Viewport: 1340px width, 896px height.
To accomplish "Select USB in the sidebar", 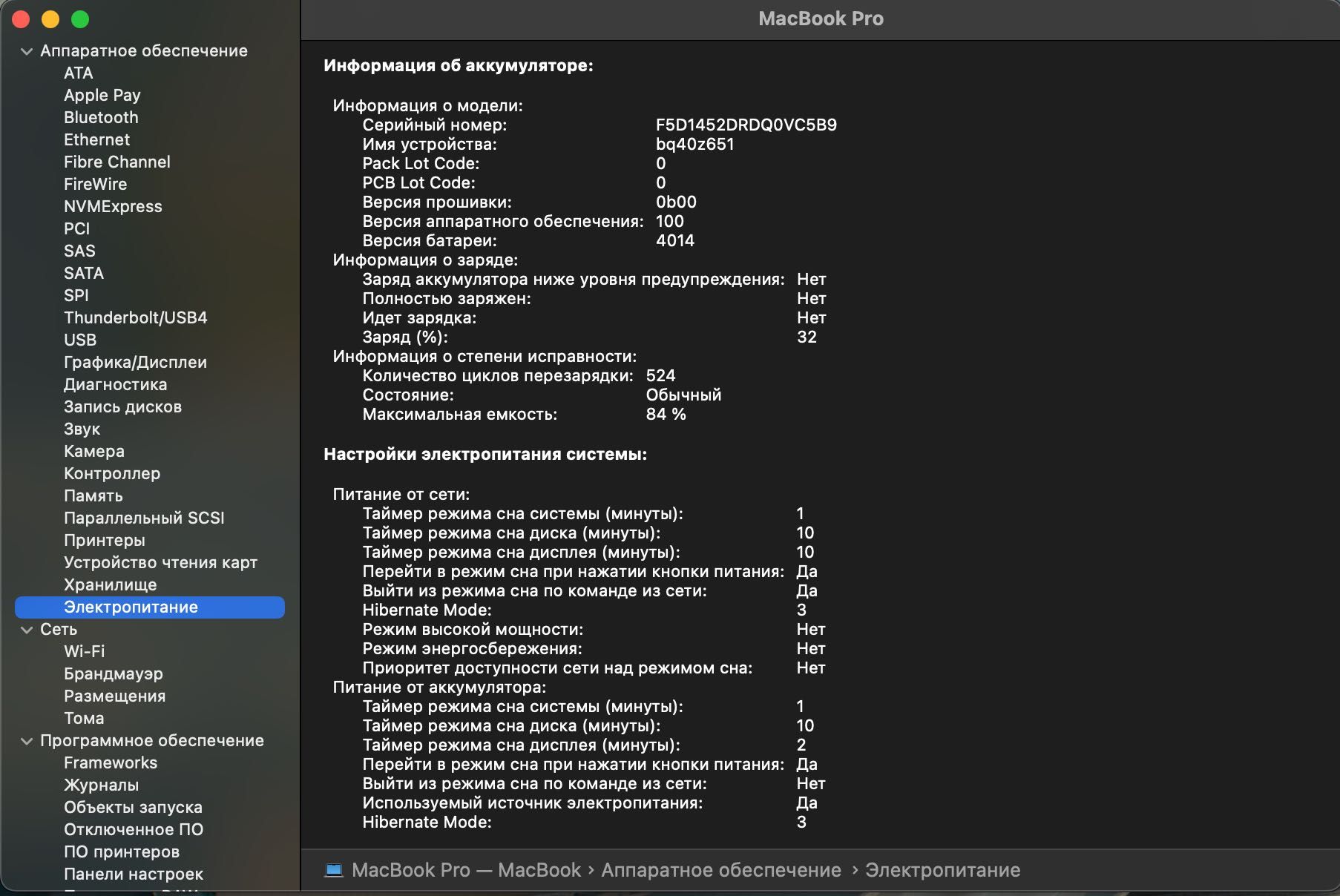I will pyautogui.click(x=80, y=340).
